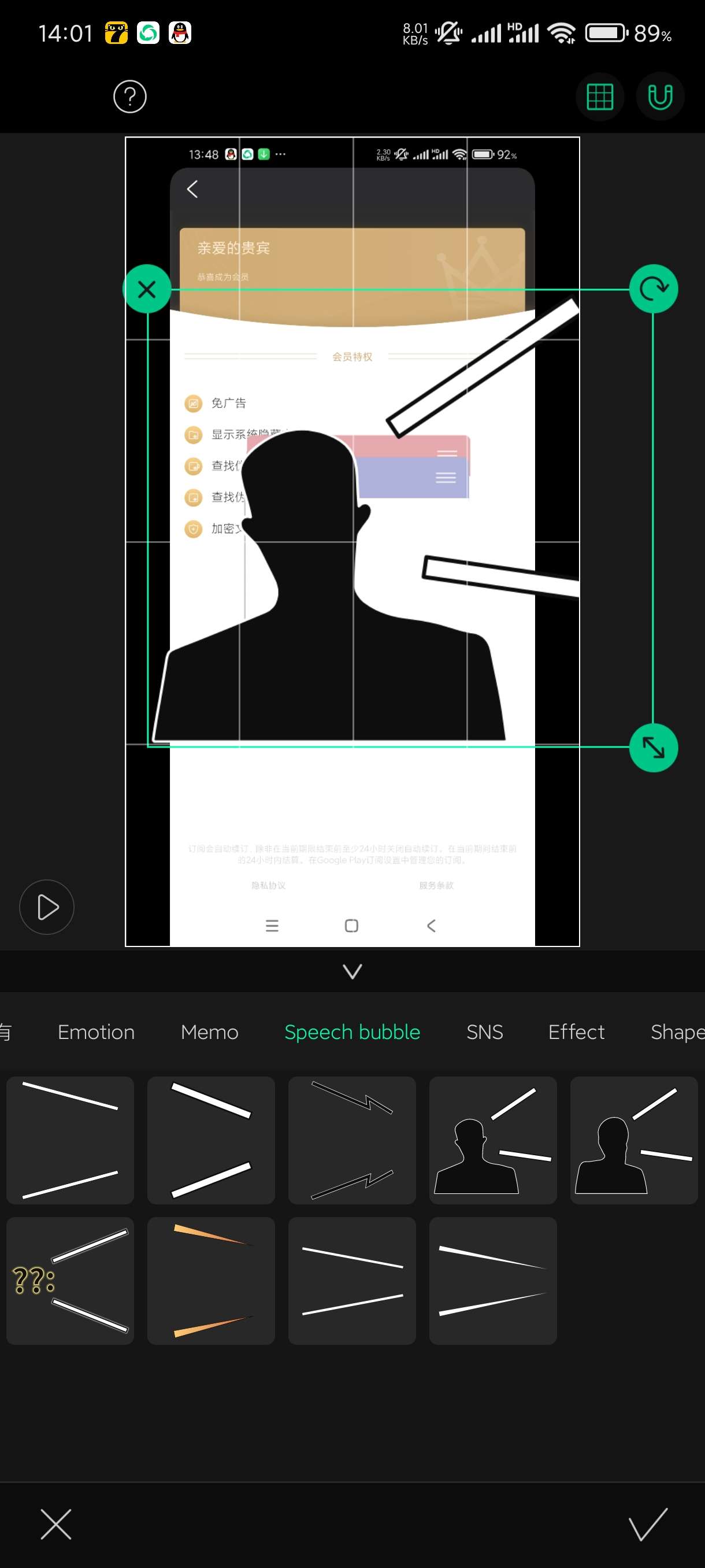This screenshot has height=1568, width=705.
Task: Collapse the sticker panel with down chevron
Action: [352, 971]
